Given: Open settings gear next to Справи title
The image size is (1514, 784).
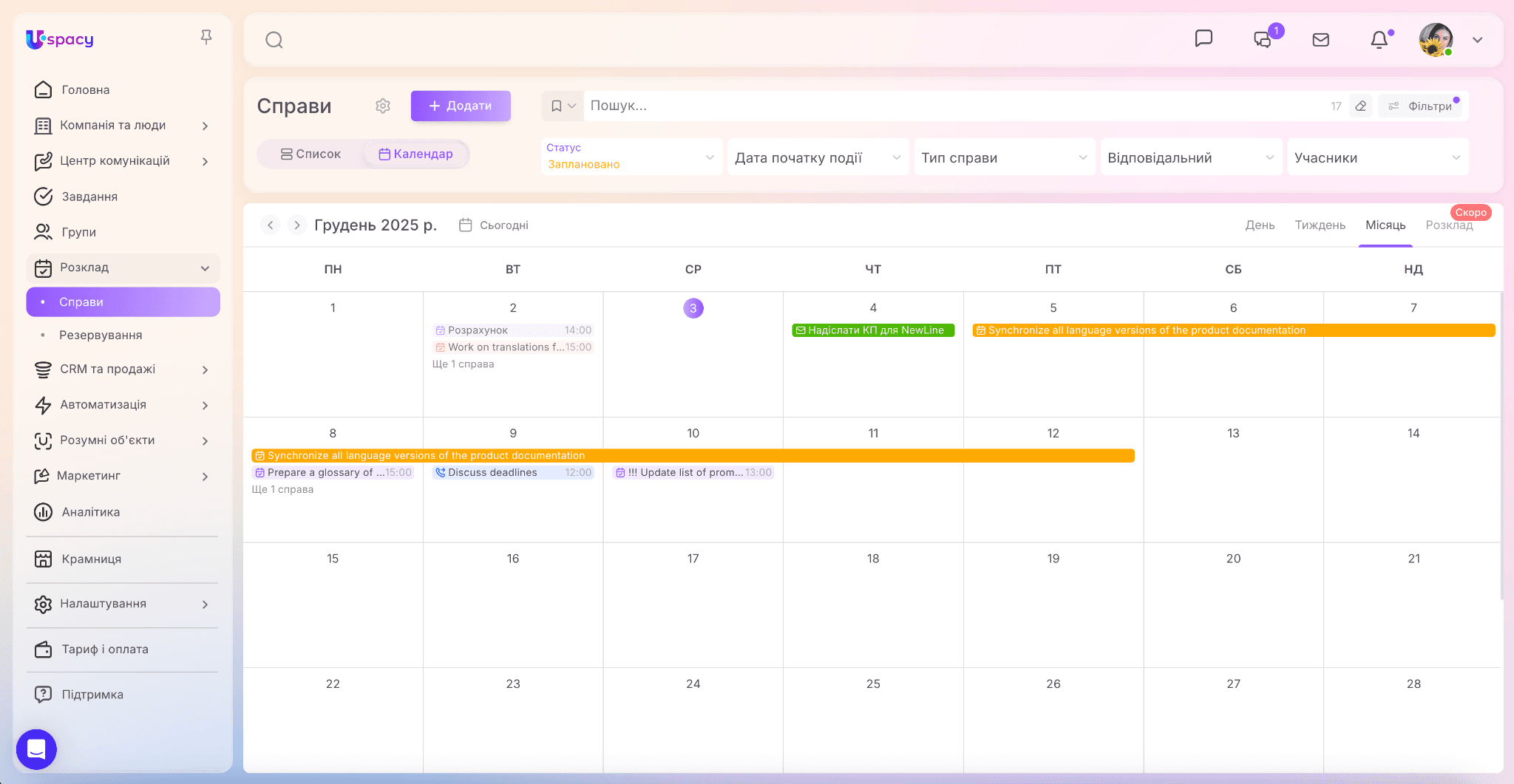Looking at the screenshot, I should coord(383,106).
